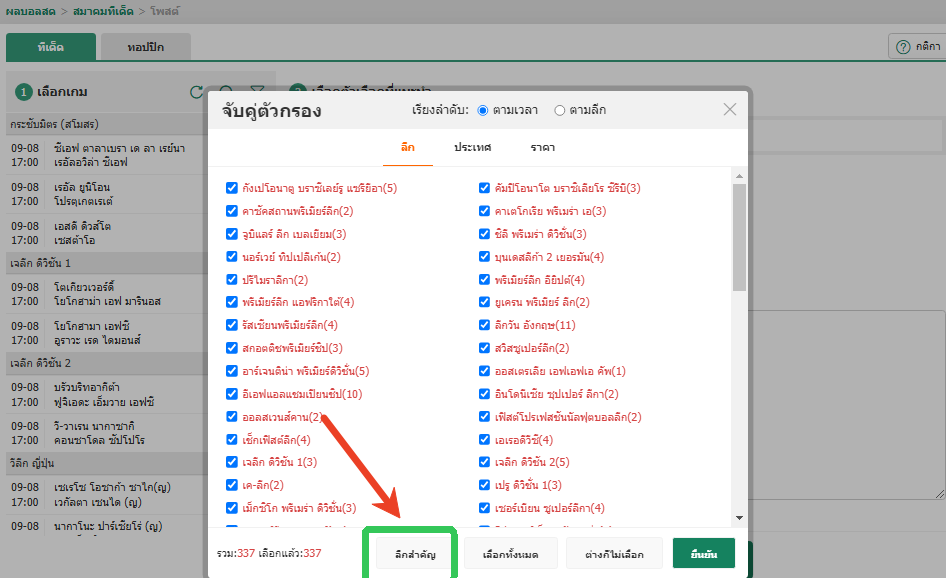Toggle เช็กเฟิสต์ลีก(4) checkbox
Viewport: 946px width, 578px height.
232,440
